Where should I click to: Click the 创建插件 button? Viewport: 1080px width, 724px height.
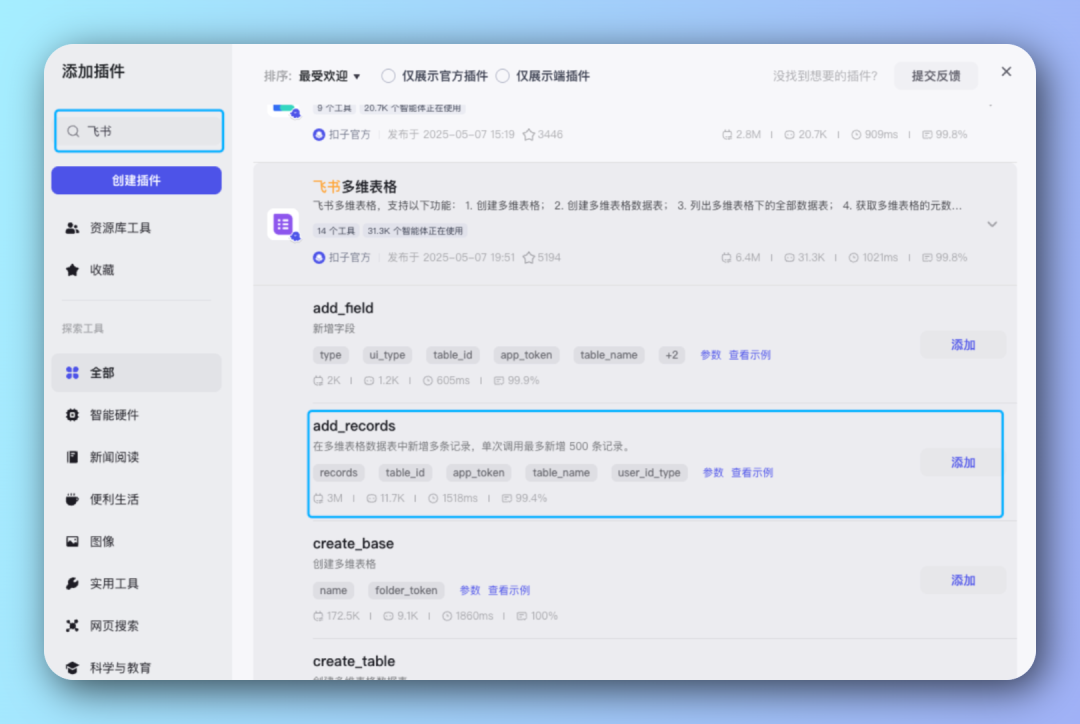coord(136,180)
